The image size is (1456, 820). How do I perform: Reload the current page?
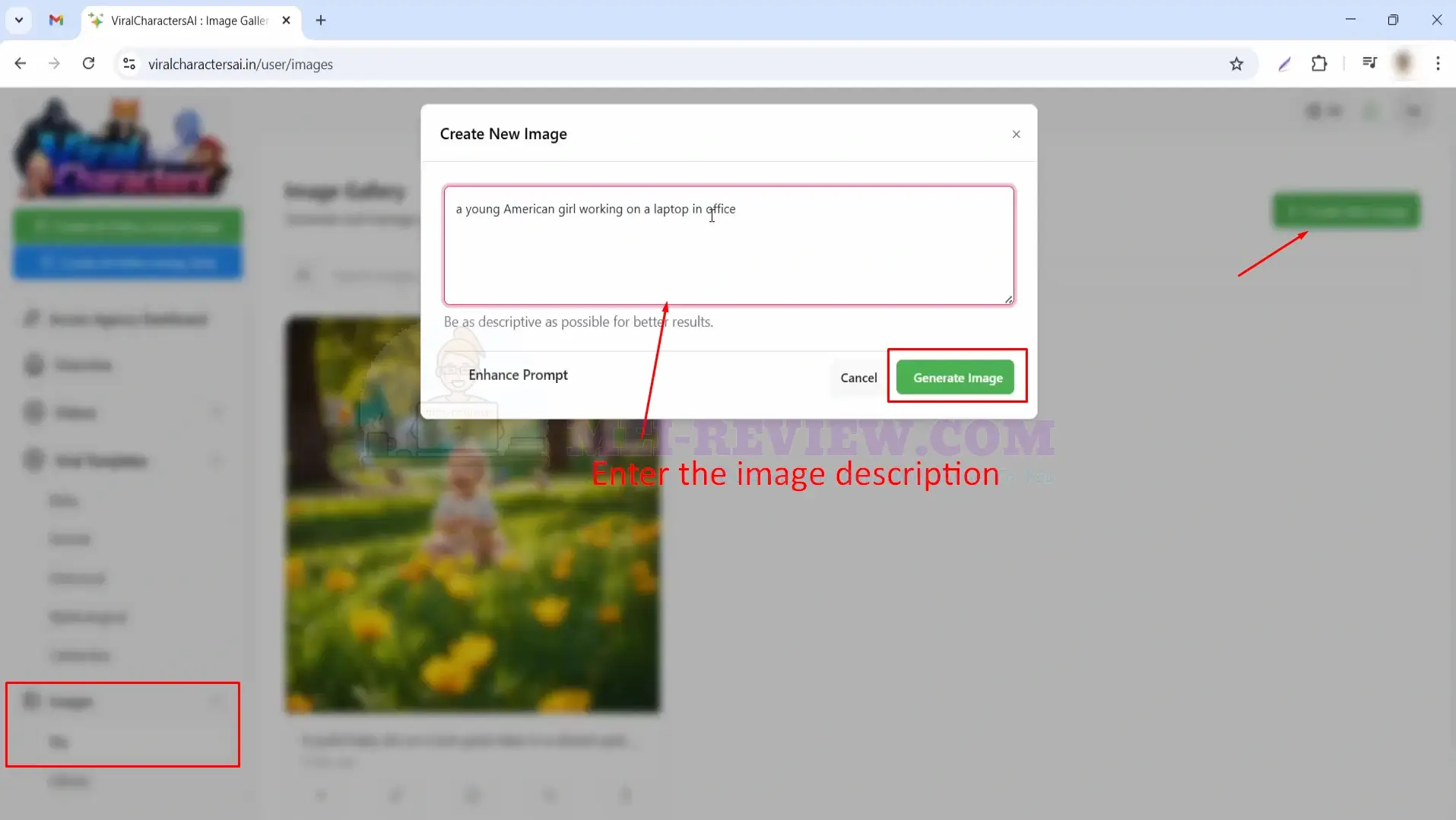click(x=89, y=64)
